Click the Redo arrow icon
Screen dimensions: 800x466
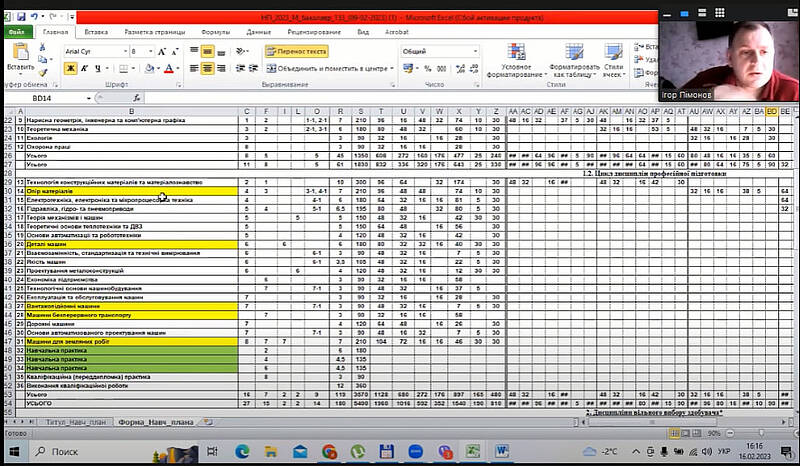click(52, 17)
